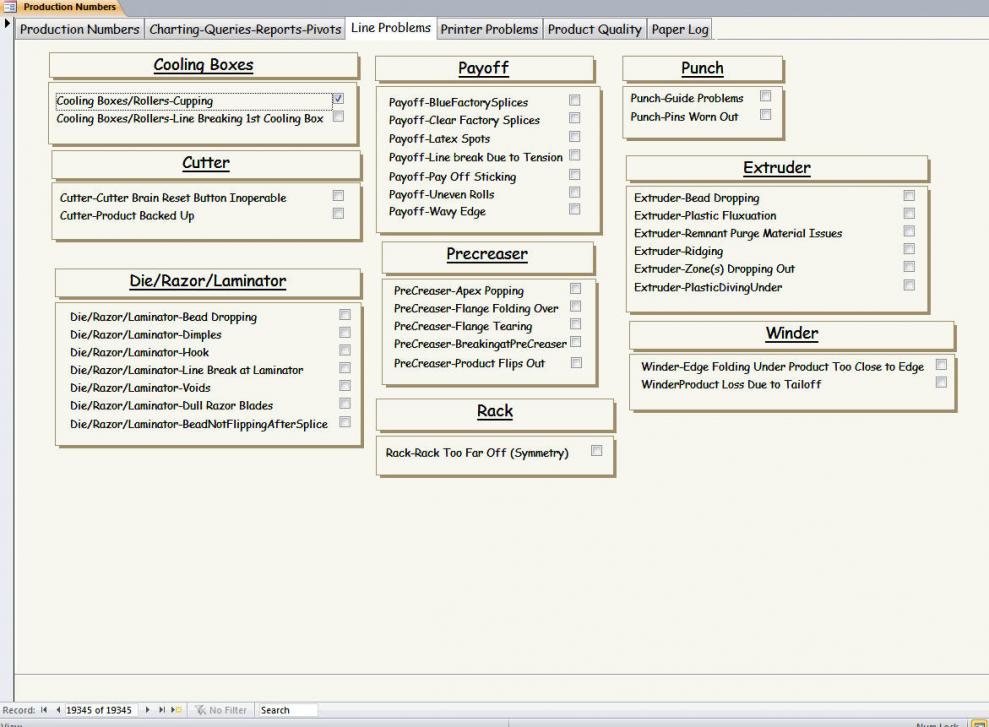Click the Cooling Boxes section heading
989x727 pixels.
click(203, 65)
